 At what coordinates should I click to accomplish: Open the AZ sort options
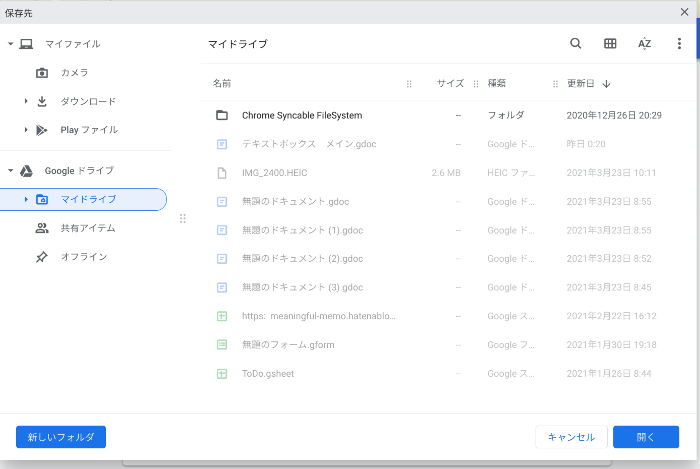644,44
